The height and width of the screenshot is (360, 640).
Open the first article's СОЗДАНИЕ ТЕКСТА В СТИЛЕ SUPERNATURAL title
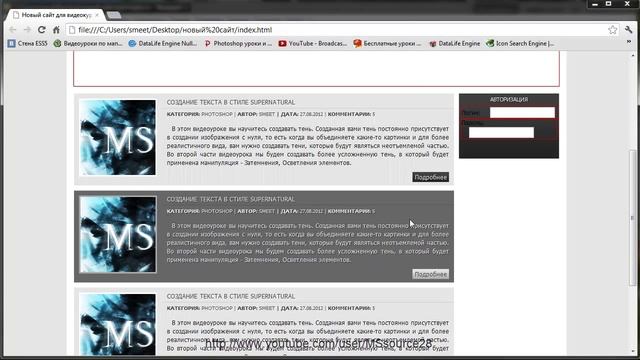pos(231,102)
